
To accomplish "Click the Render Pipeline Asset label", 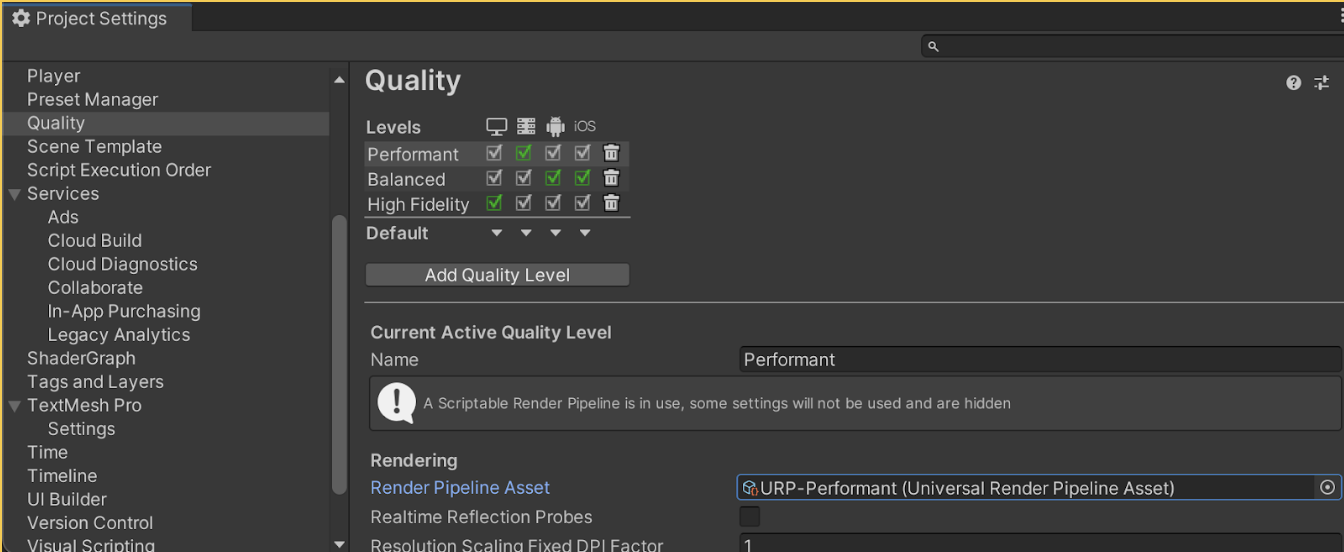I will point(460,488).
